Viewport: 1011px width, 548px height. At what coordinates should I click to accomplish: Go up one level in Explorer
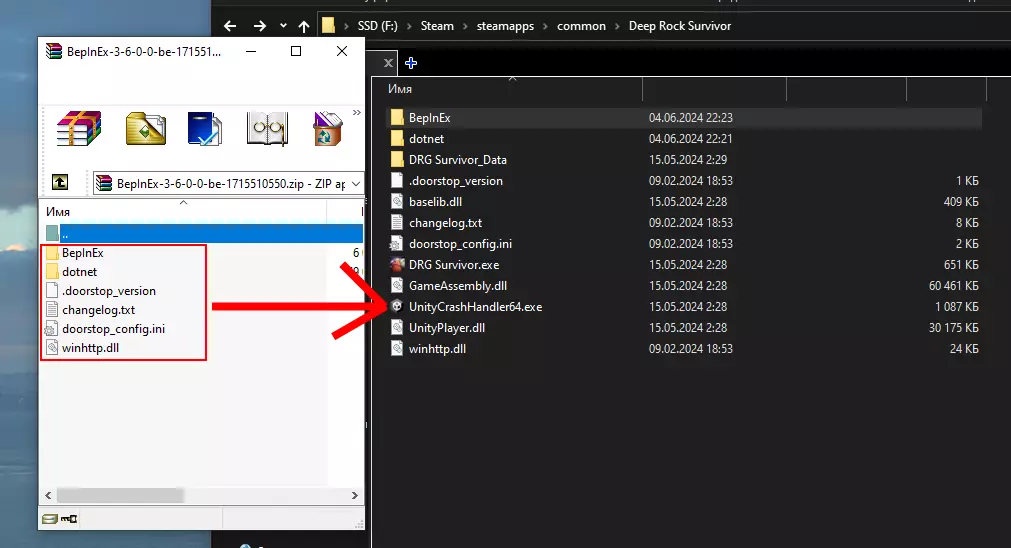pos(304,26)
